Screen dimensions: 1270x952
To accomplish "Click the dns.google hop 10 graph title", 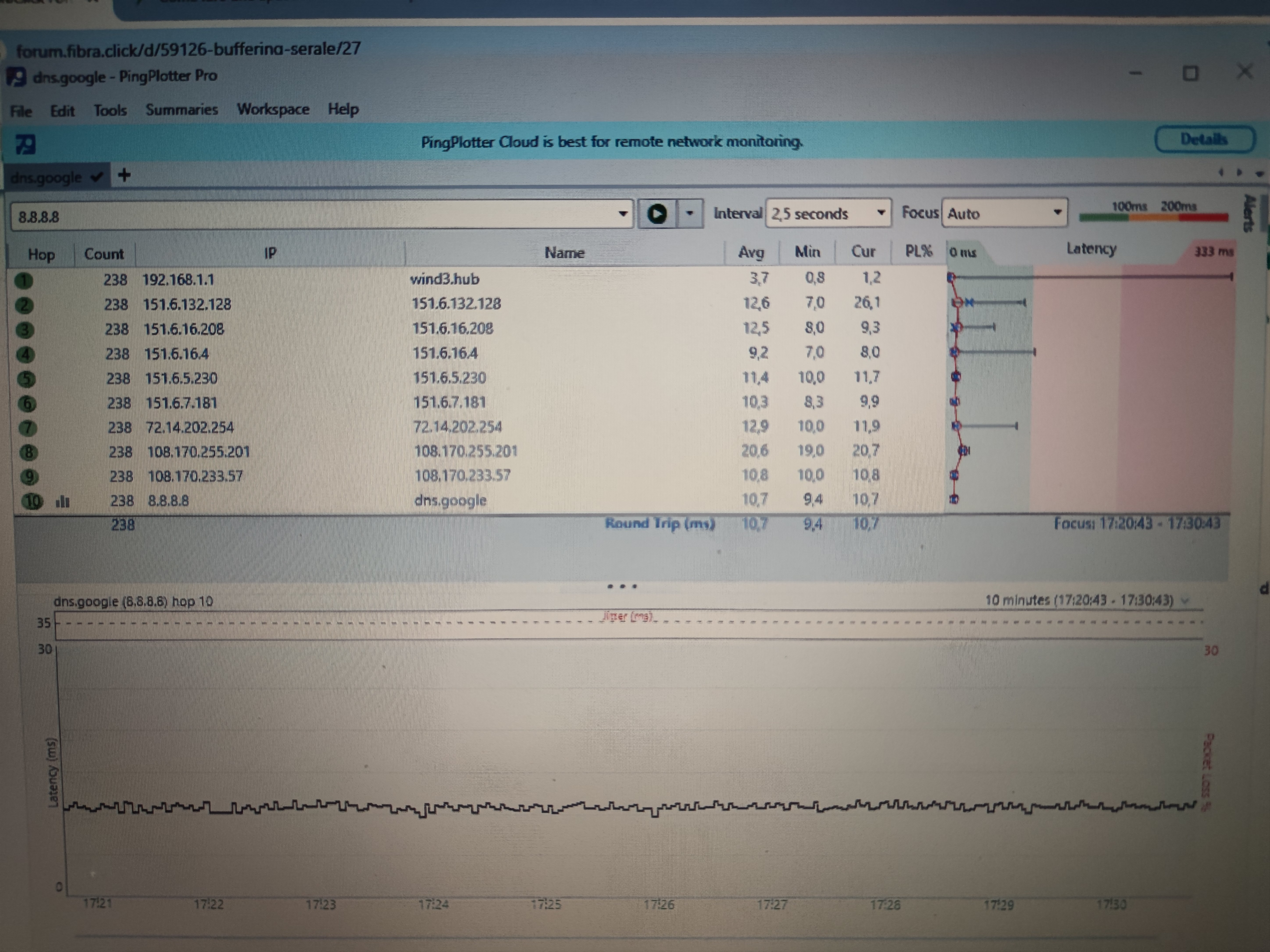I will (x=133, y=601).
